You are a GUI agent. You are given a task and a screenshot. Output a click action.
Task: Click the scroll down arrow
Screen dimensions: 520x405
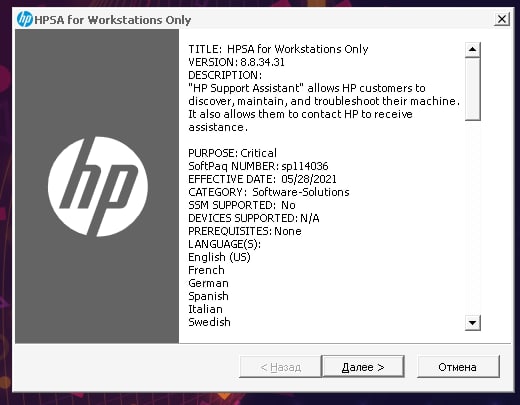[472, 323]
